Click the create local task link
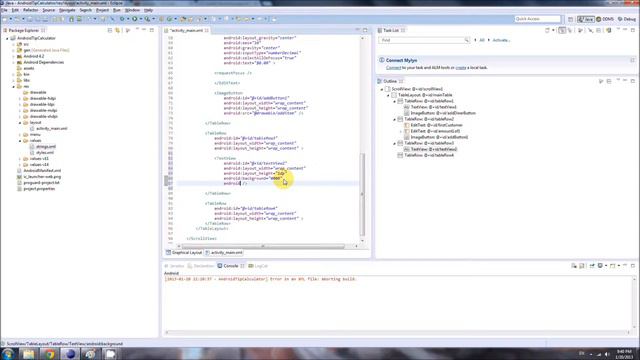This screenshot has height=360, width=640. (461, 68)
